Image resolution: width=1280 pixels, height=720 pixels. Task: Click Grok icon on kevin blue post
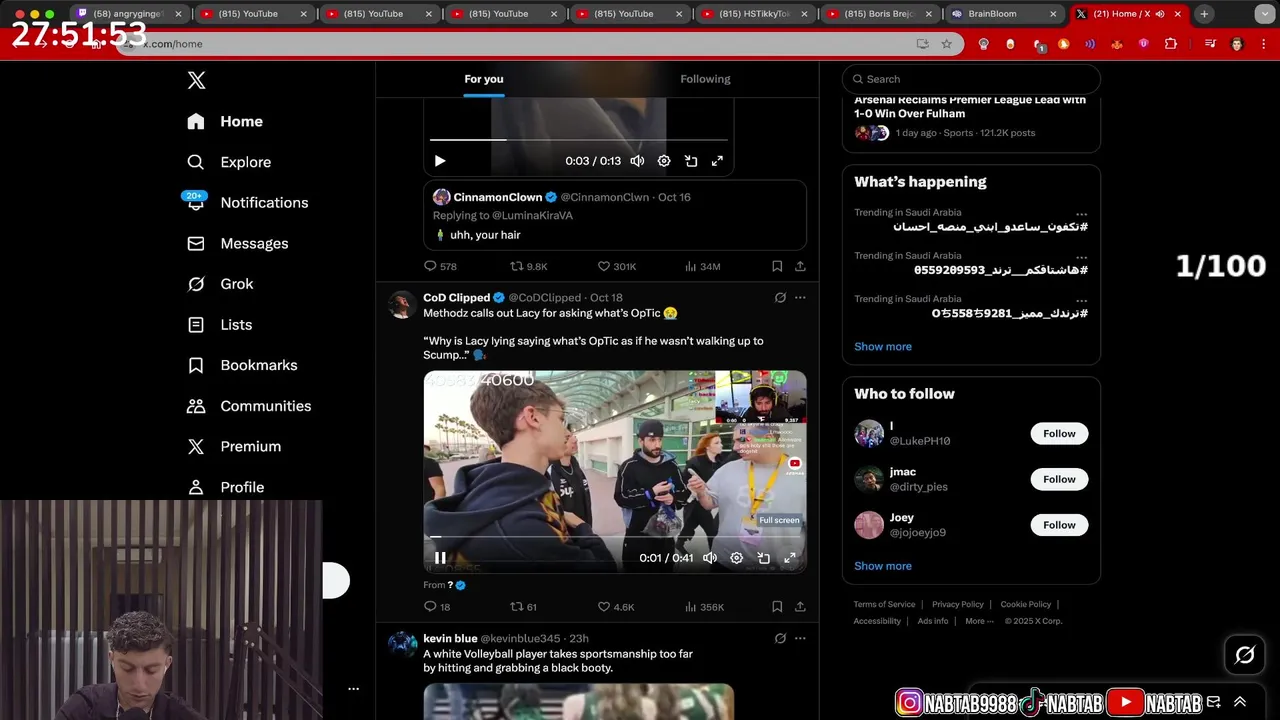[x=780, y=638]
